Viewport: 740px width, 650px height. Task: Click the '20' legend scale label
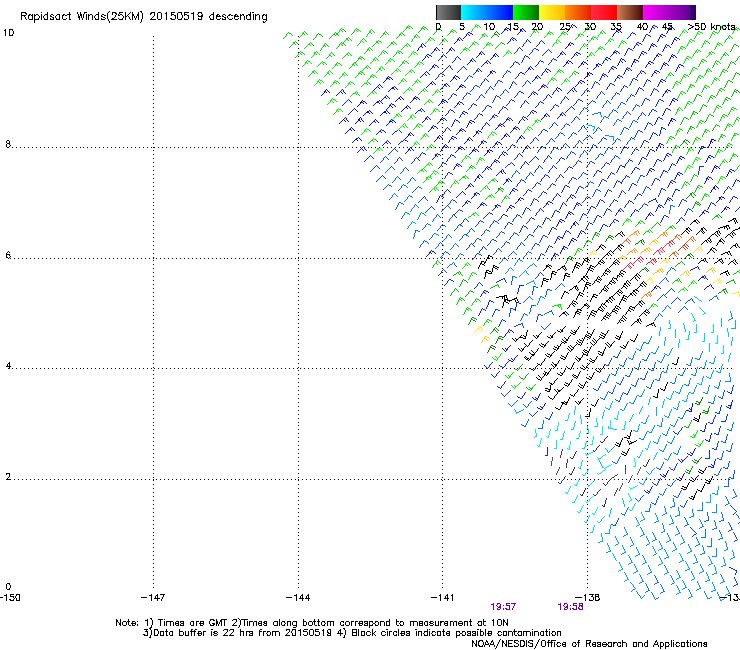537,27
